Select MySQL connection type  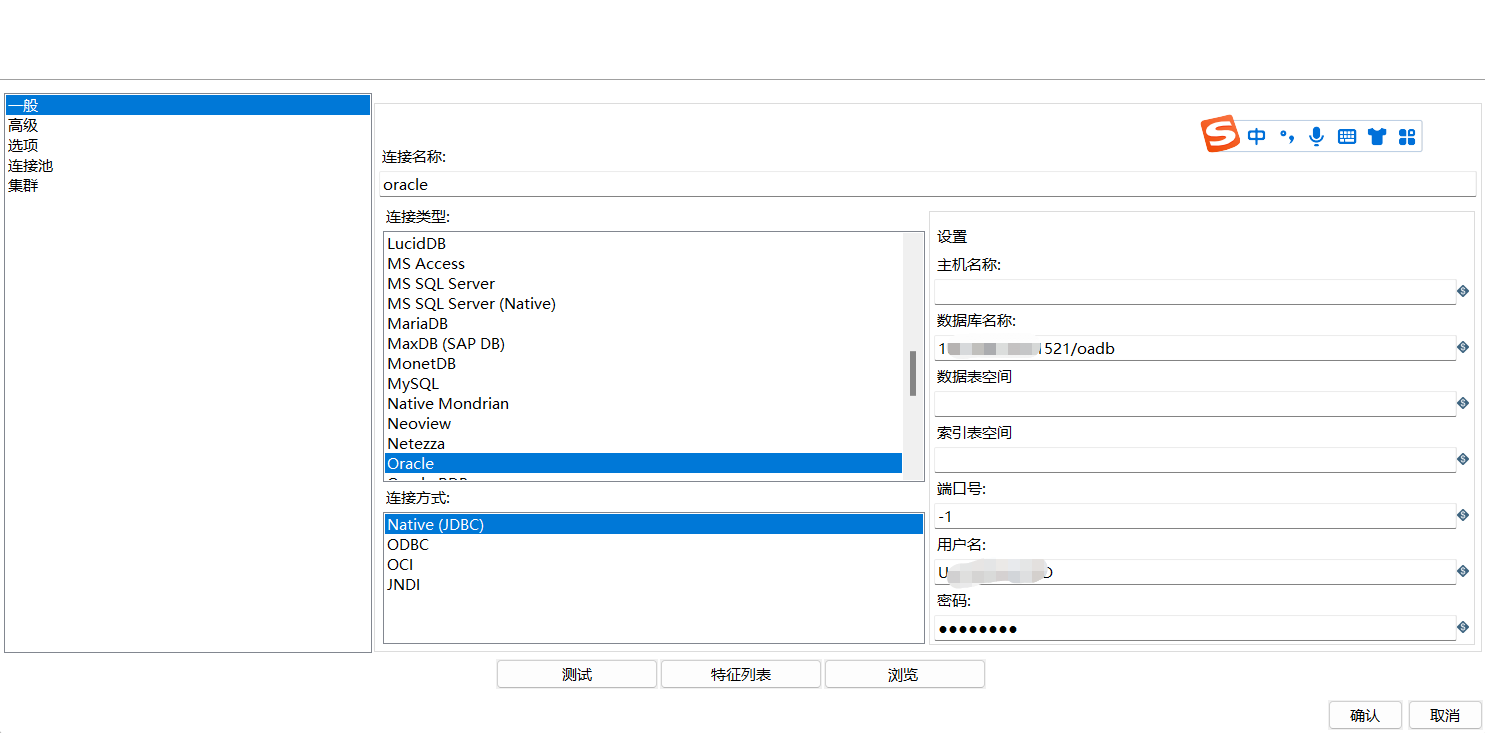click(x=643, y=384)
